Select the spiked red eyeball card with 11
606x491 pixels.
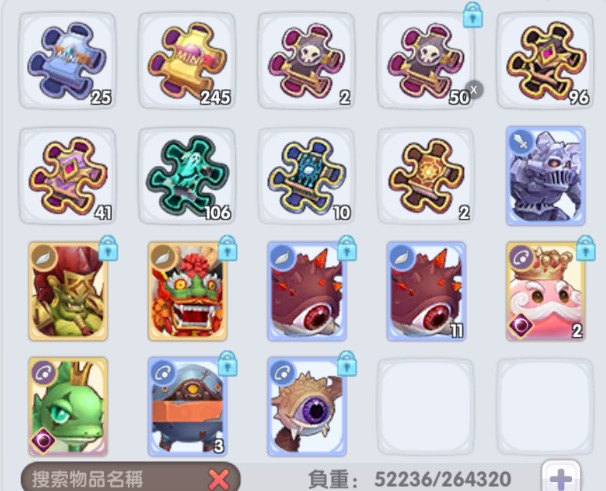click(x=426, y=291)
